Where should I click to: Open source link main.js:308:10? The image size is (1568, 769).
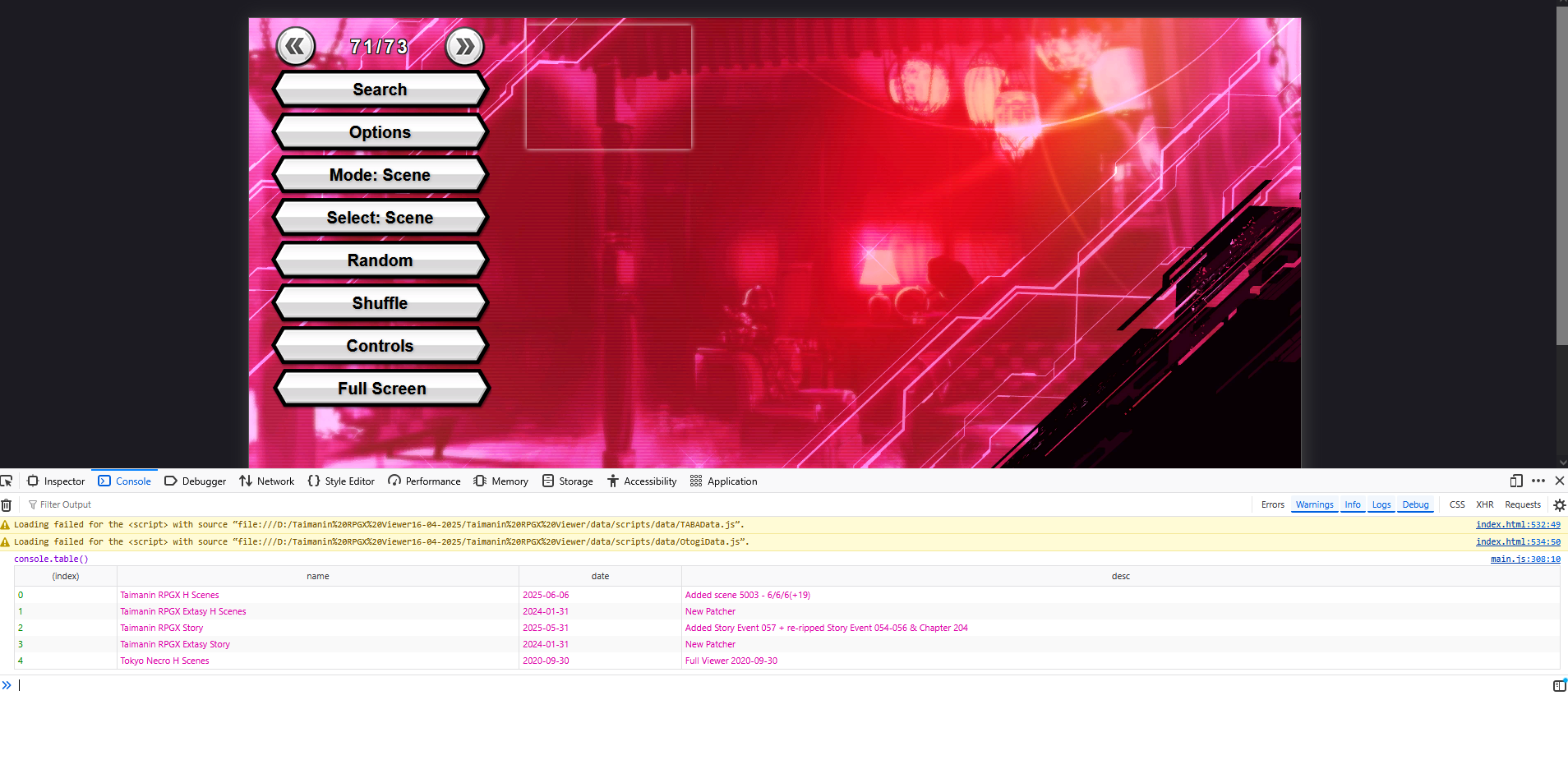[x=1525, y=559]
